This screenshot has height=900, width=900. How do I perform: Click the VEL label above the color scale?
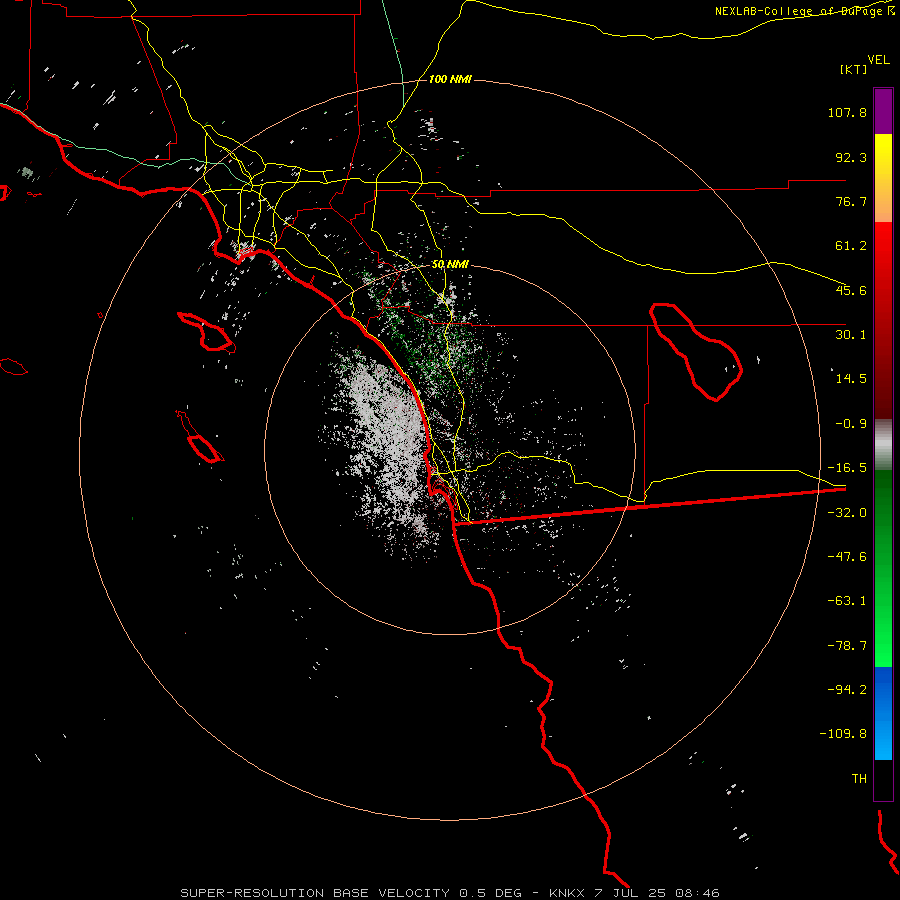tap(878, 59)
